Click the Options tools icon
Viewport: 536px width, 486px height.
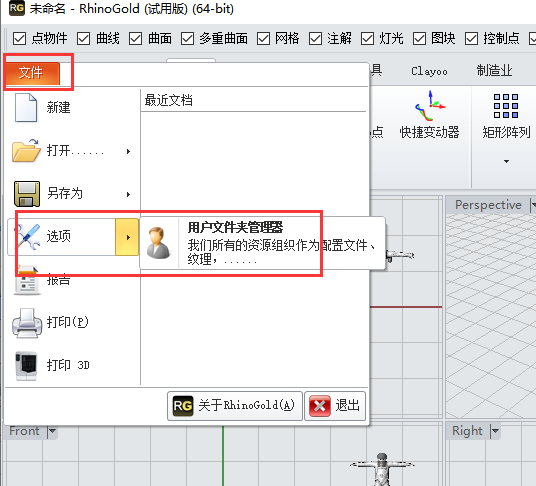click(x=28, y=237)
